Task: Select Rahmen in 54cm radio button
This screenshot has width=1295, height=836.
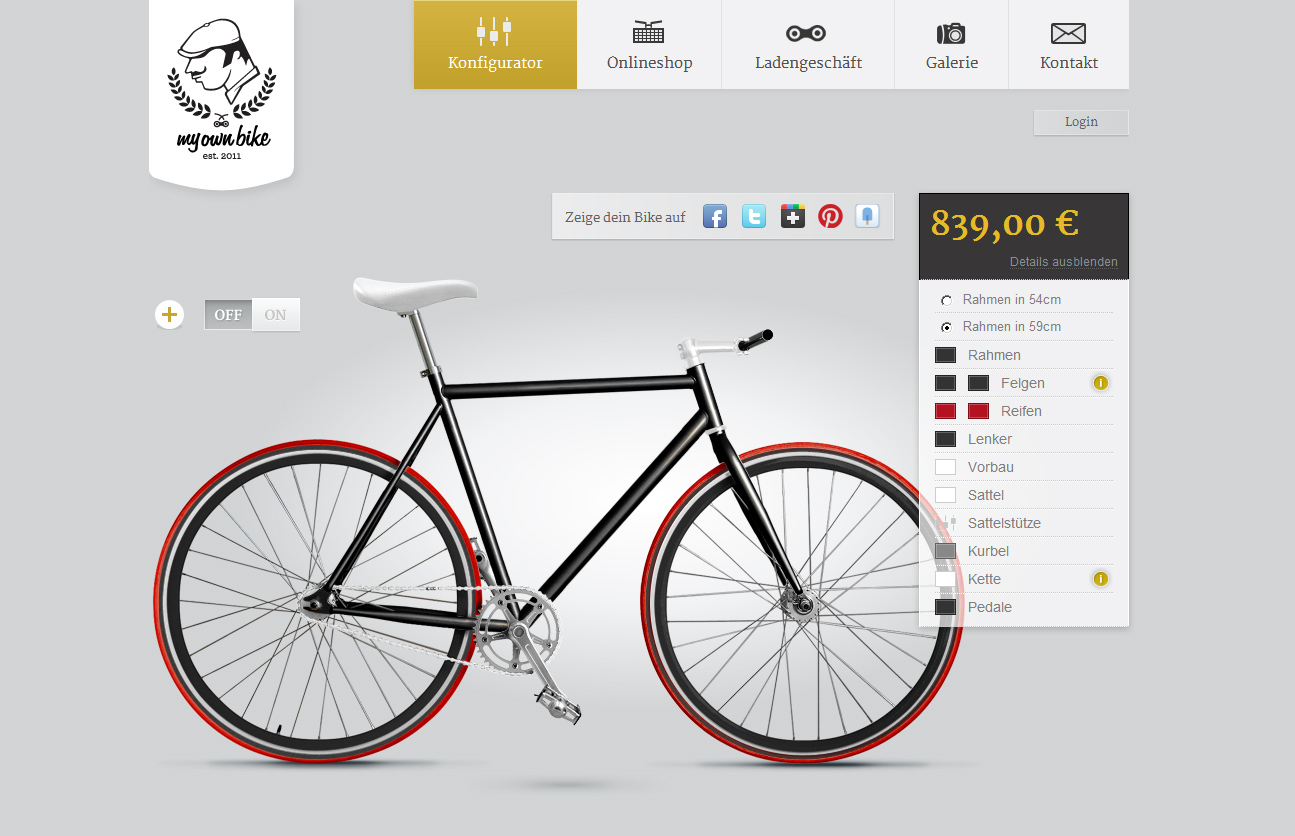Action: tap(946, 300)
